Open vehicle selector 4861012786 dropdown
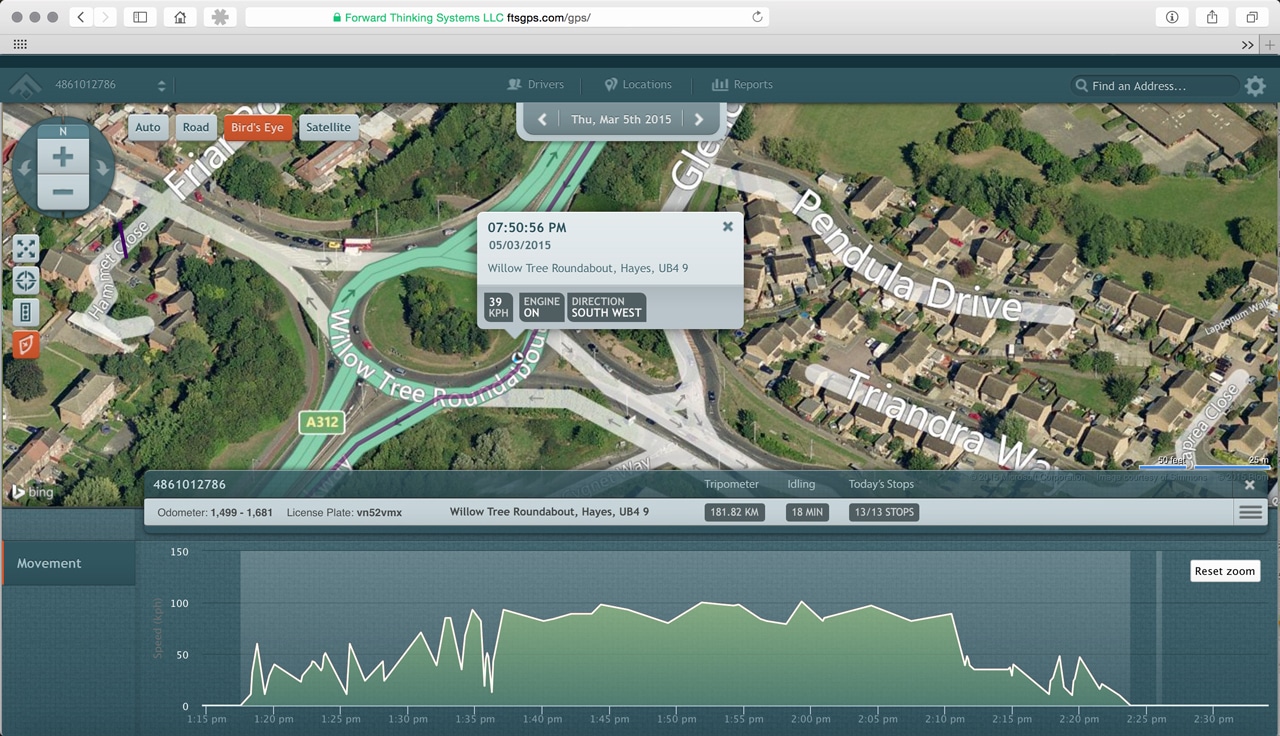Image resolution: width=1280 pixels, height=736 pixels. [x=110, y=85]
